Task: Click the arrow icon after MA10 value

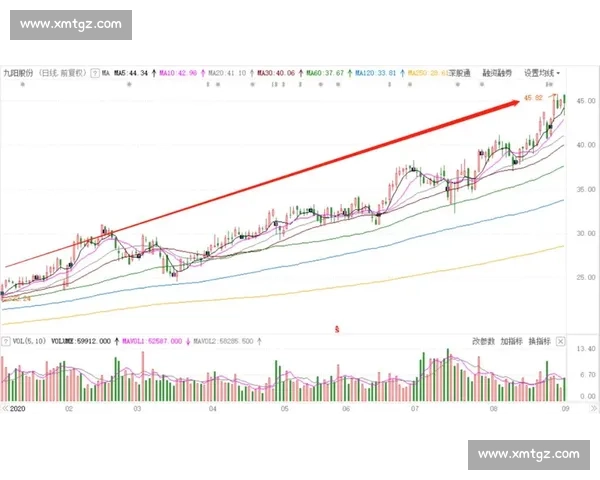Action: [x=203, y=73]
